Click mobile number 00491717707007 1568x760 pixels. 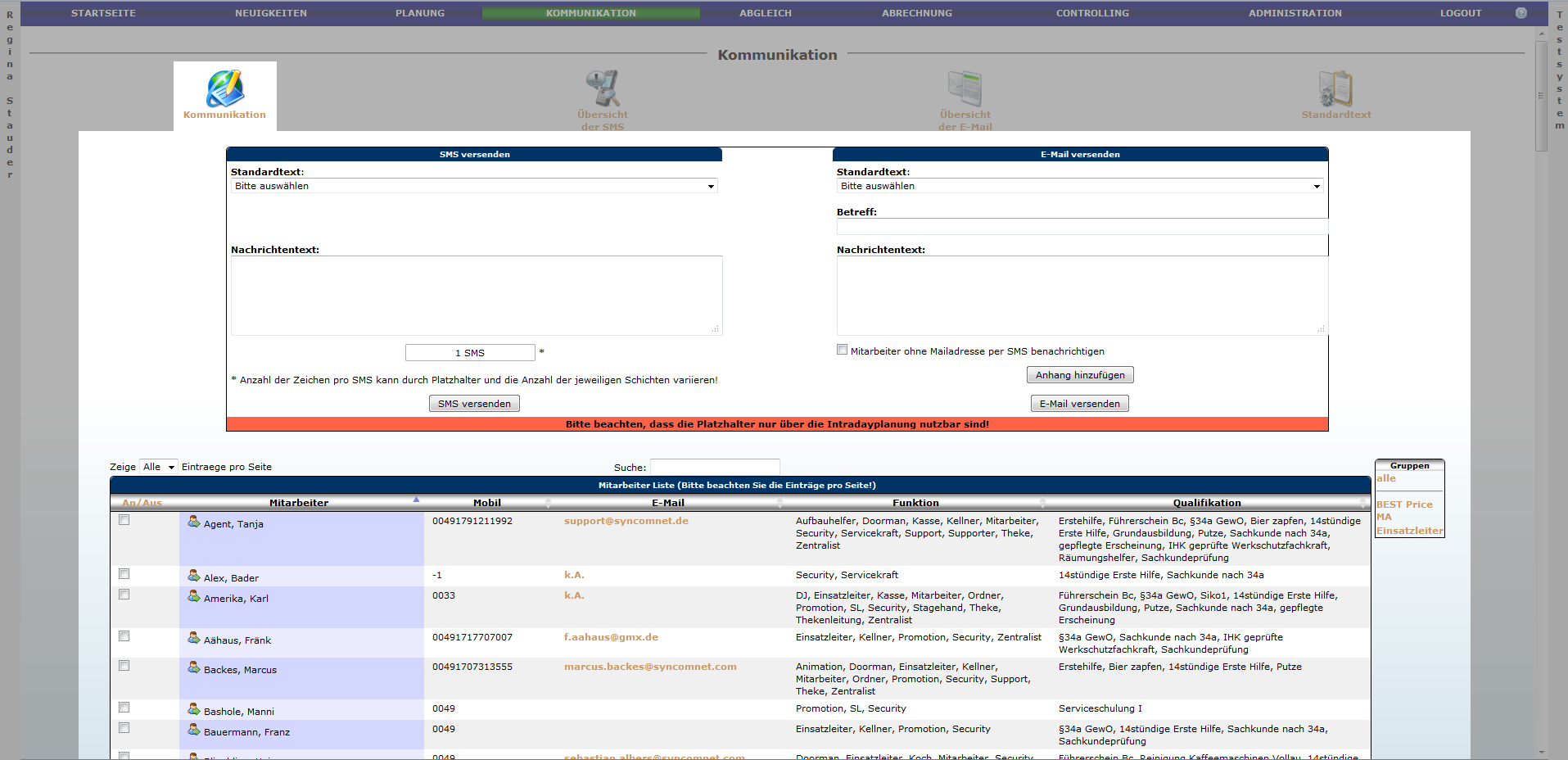pyautogui.click(x=472, y=637)
